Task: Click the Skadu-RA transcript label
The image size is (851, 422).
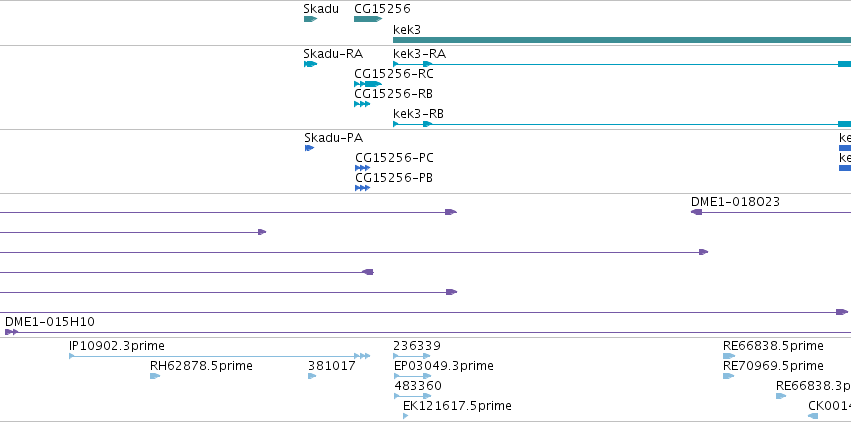Action: [333, 54]
